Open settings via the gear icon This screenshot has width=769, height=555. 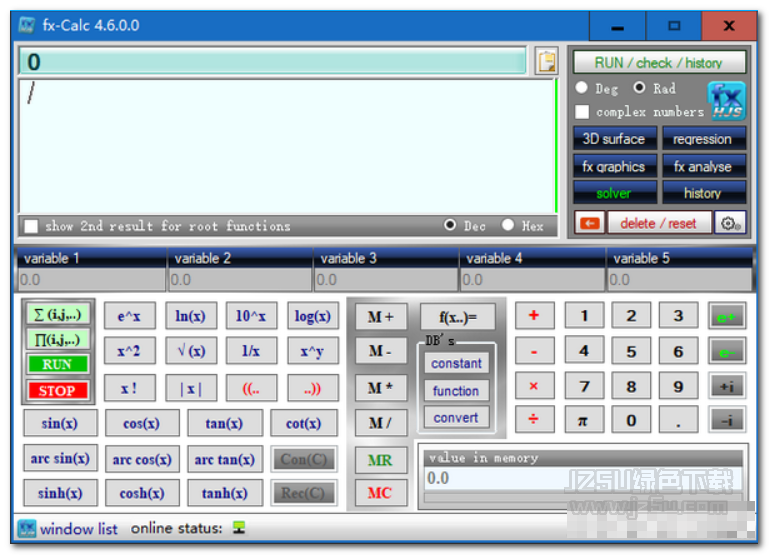pos(730,224)
